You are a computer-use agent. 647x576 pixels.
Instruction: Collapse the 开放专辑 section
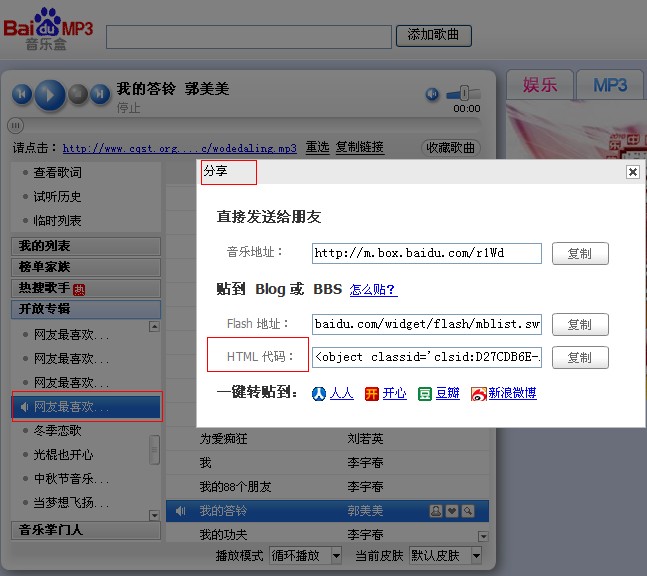[86, 309]
